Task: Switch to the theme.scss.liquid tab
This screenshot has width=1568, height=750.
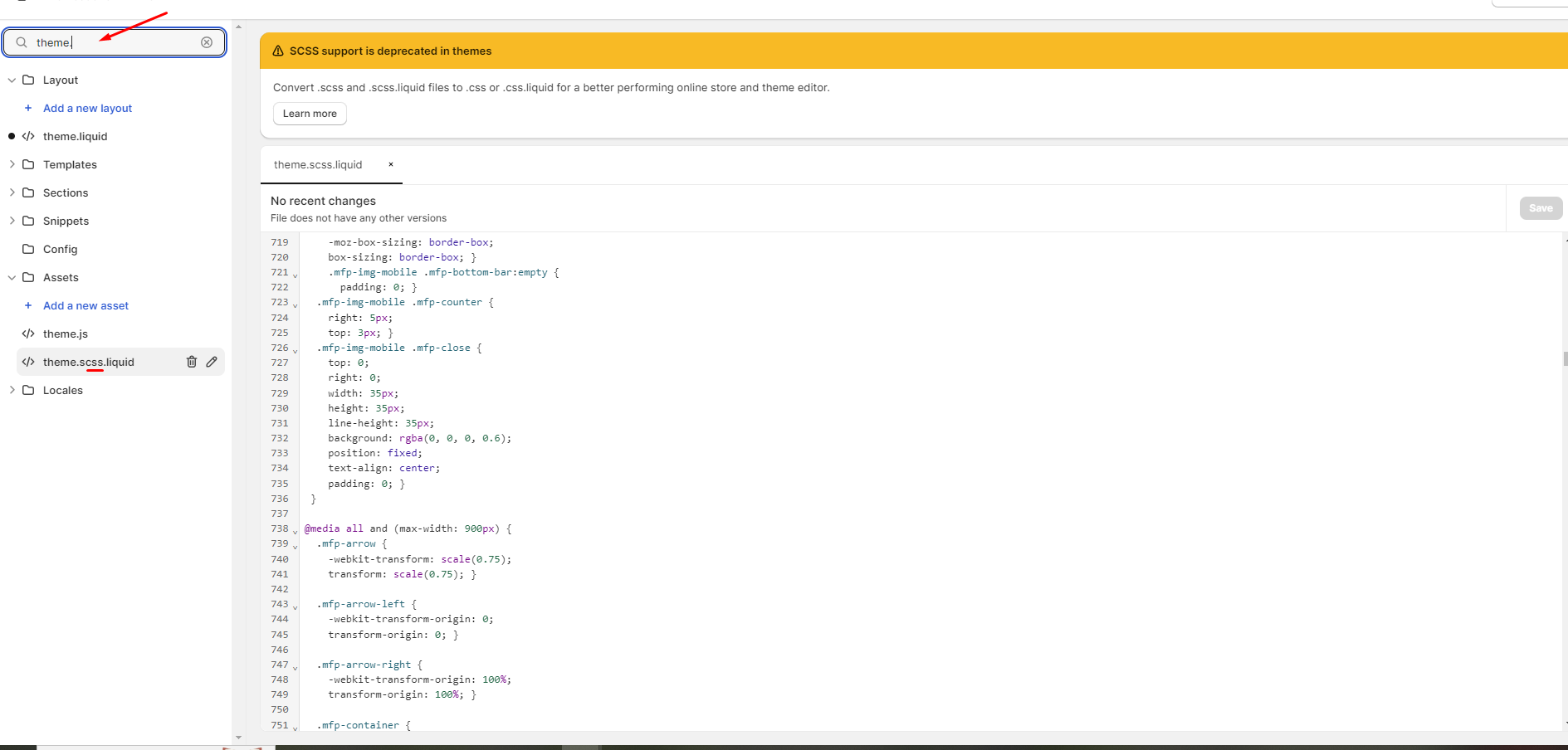Action: 318,165
